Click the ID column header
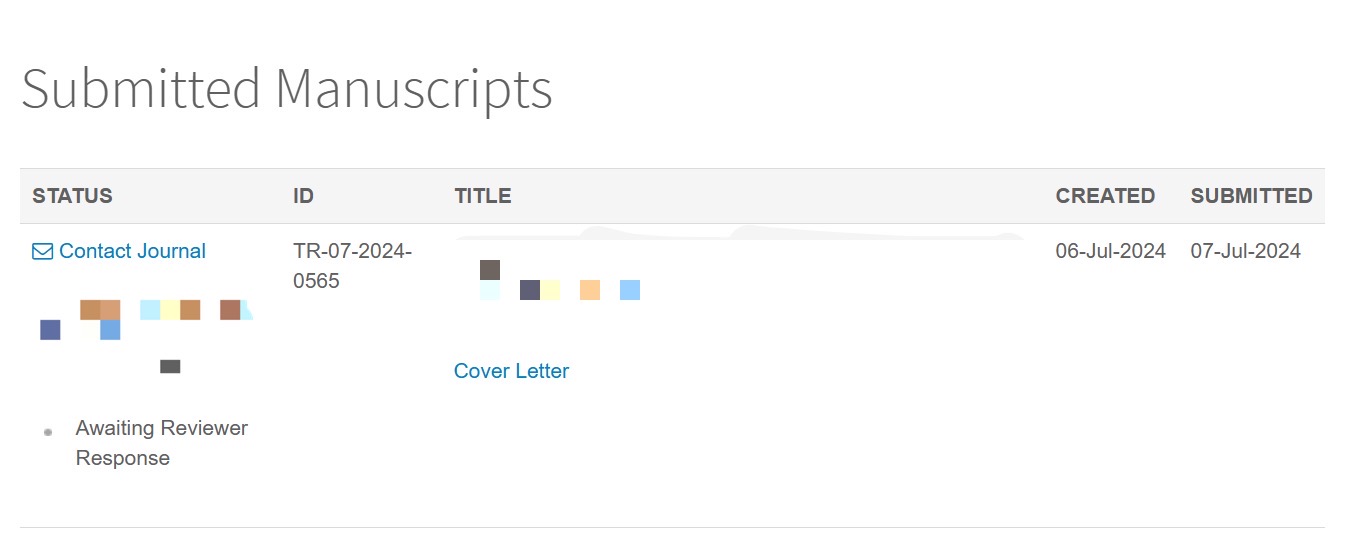 [x=304, y=196]
